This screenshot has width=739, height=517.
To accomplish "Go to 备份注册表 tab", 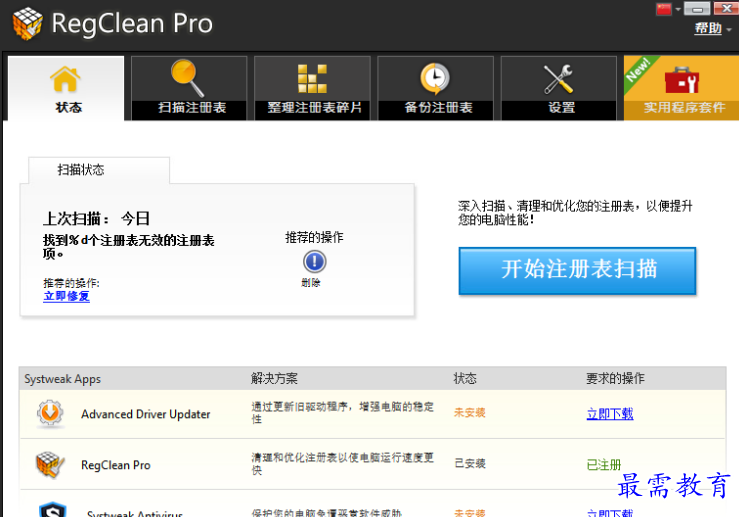I will (x=435, y=88).
